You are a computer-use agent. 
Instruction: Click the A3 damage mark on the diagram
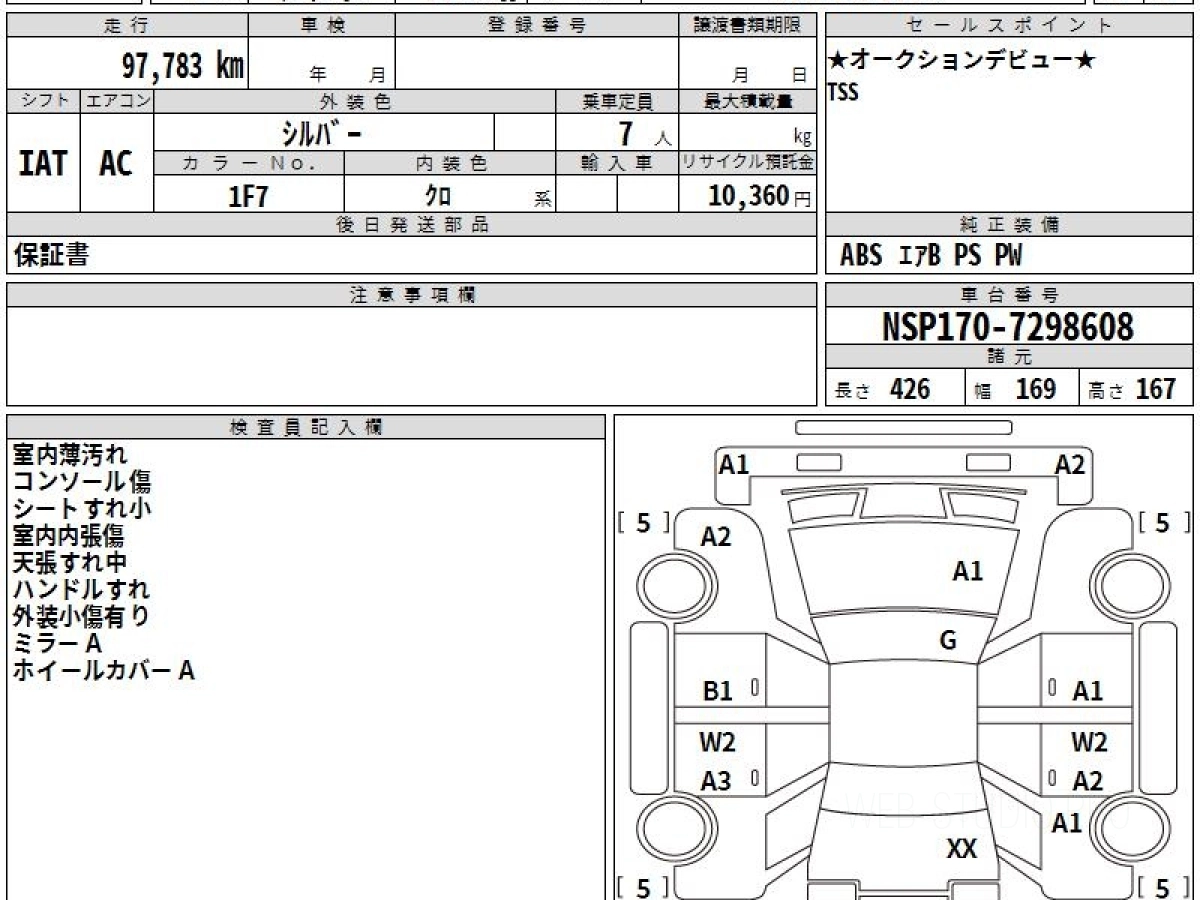pos(716,782)
